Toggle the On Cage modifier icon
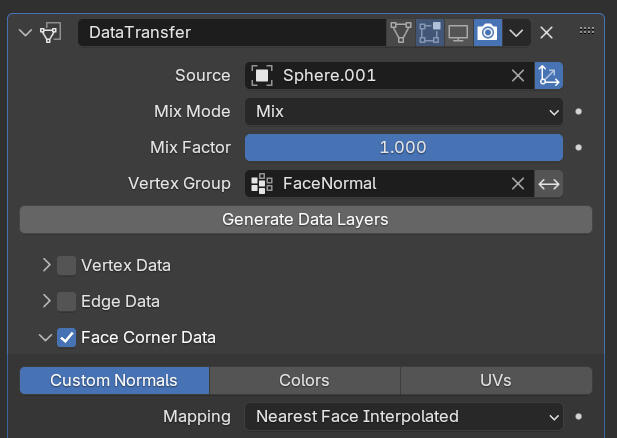Viewport: 617px width, 438px height. 401,32
